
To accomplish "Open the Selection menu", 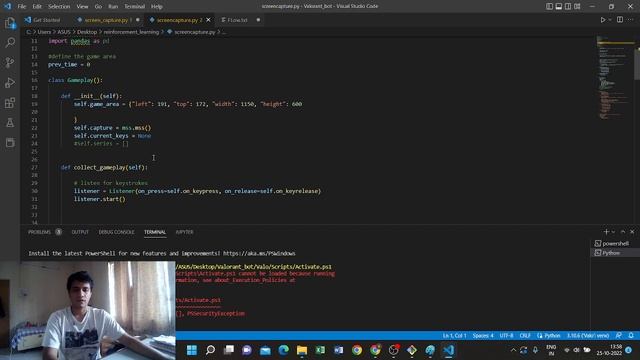I will coord(59,7).
